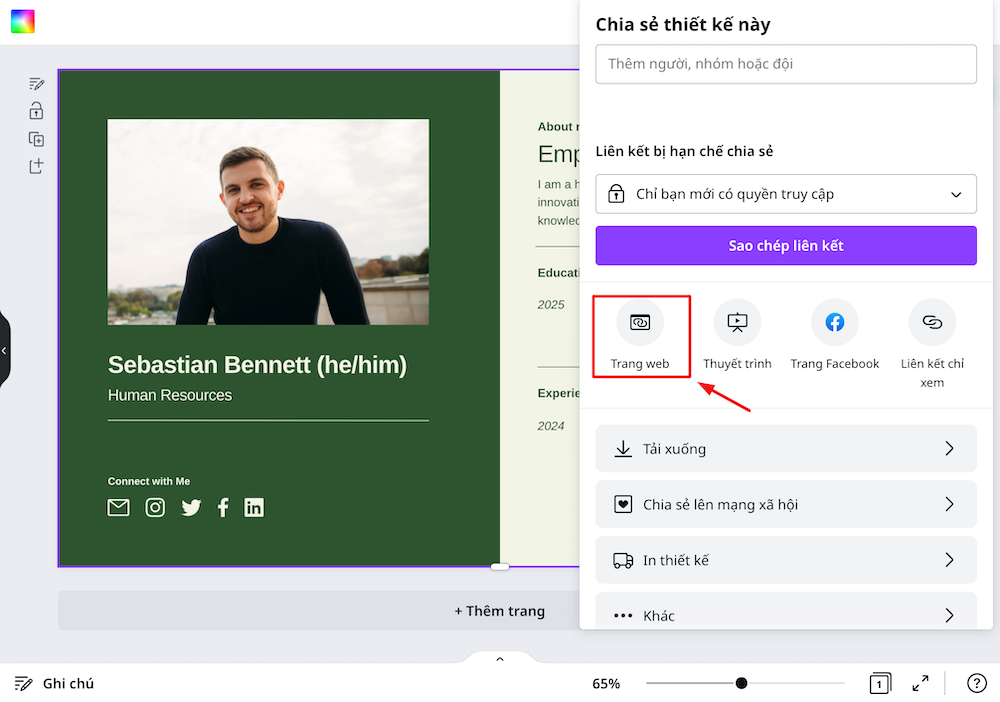Open the notes editing tool in sidebar
This screenshot has width=1000, height=702.
click(x=36, y=84)
